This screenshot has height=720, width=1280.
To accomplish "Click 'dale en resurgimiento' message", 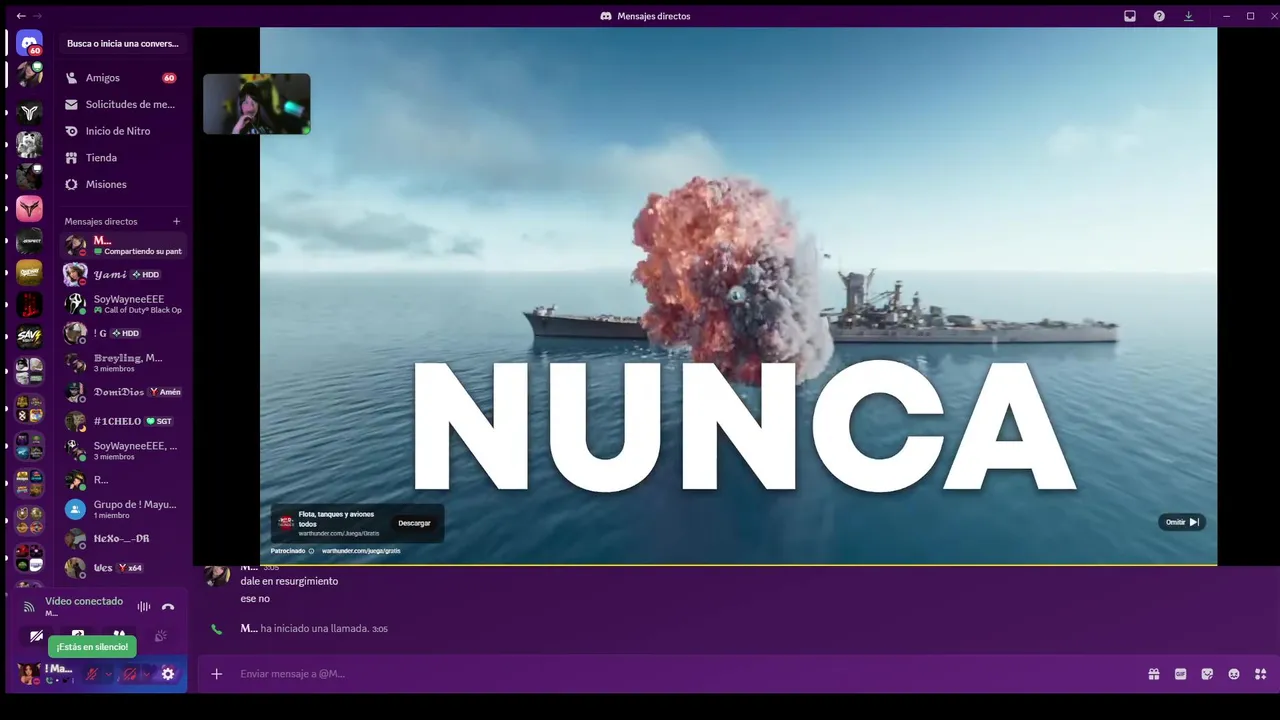I will click(x=289, y=581).
